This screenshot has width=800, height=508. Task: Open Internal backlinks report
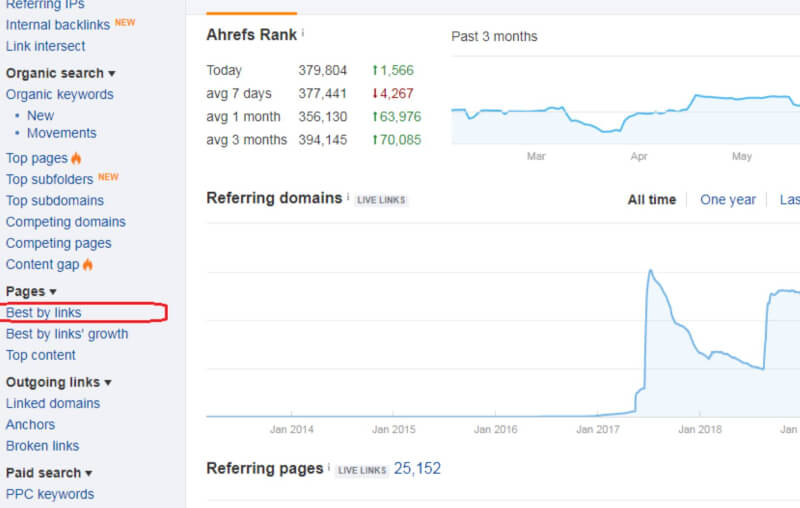(58, 25)
